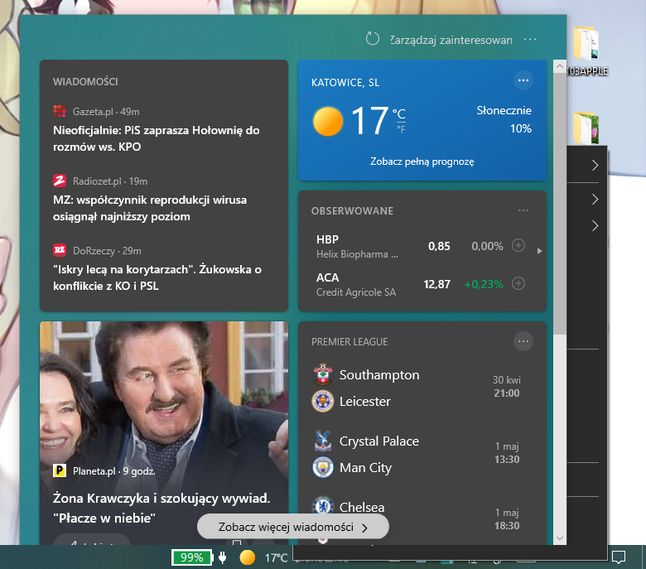Open the Crystal Palace match time 13:30

click(507, 459)
